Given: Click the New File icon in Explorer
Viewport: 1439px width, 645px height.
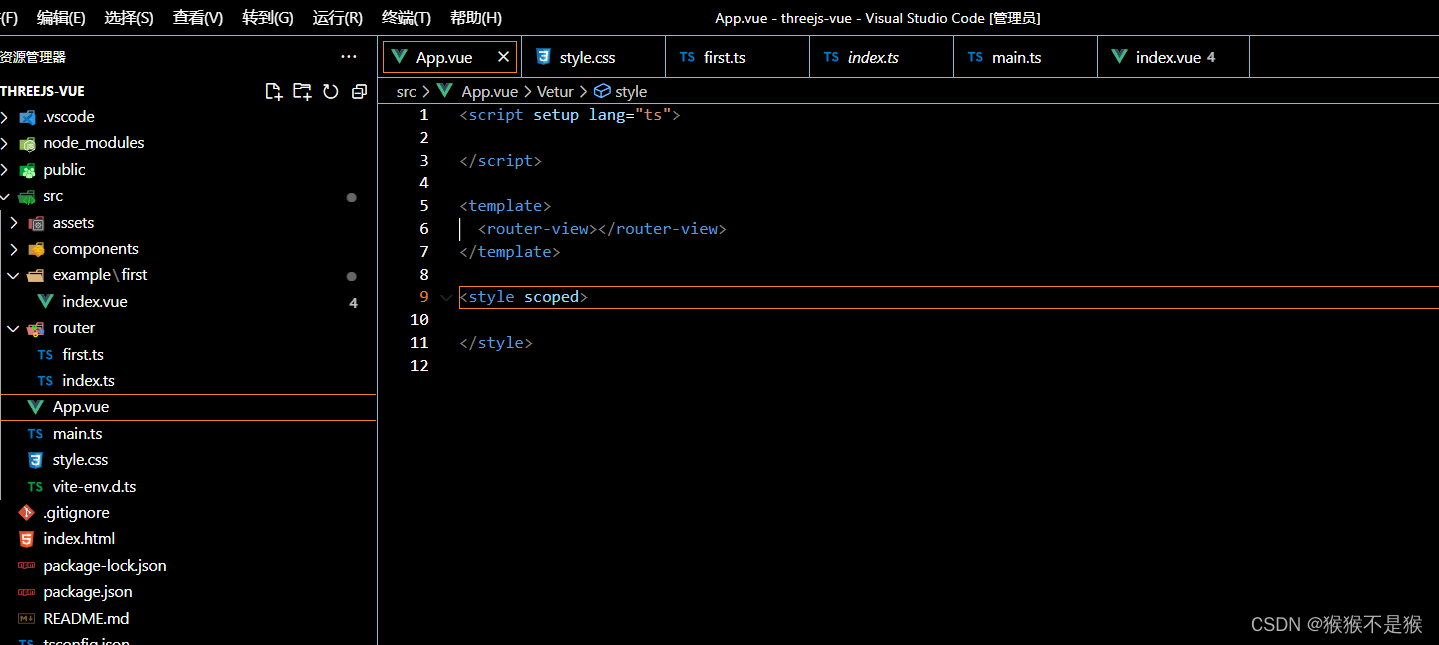Looking at the screenshot, I should click(273, 90).
